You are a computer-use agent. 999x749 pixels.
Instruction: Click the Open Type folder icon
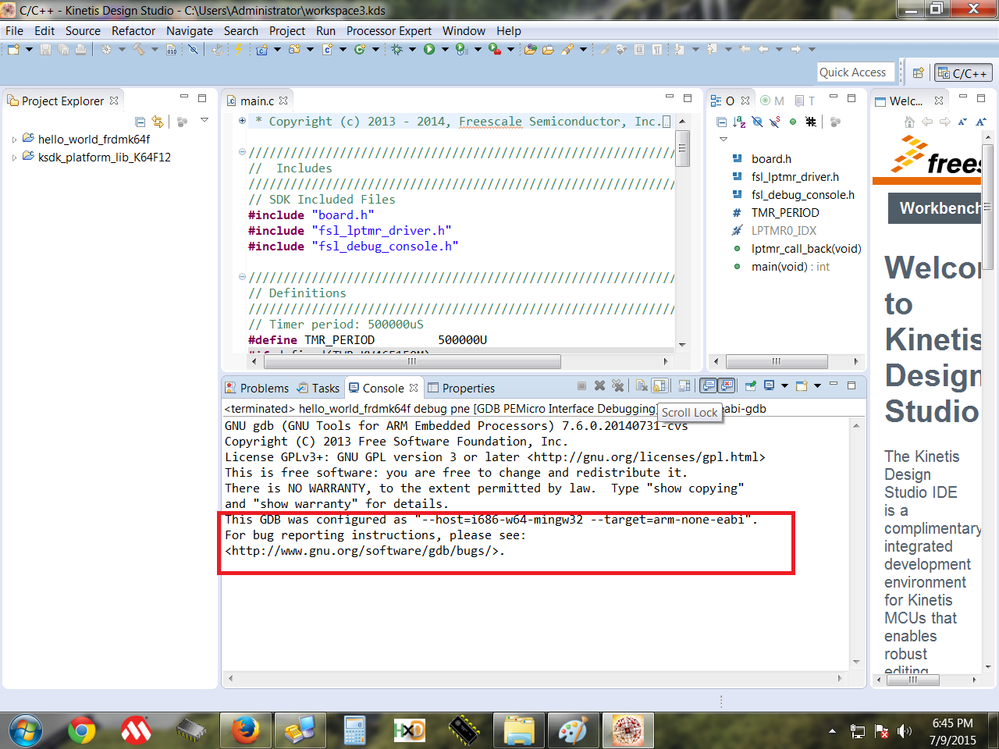click(530, 49)
